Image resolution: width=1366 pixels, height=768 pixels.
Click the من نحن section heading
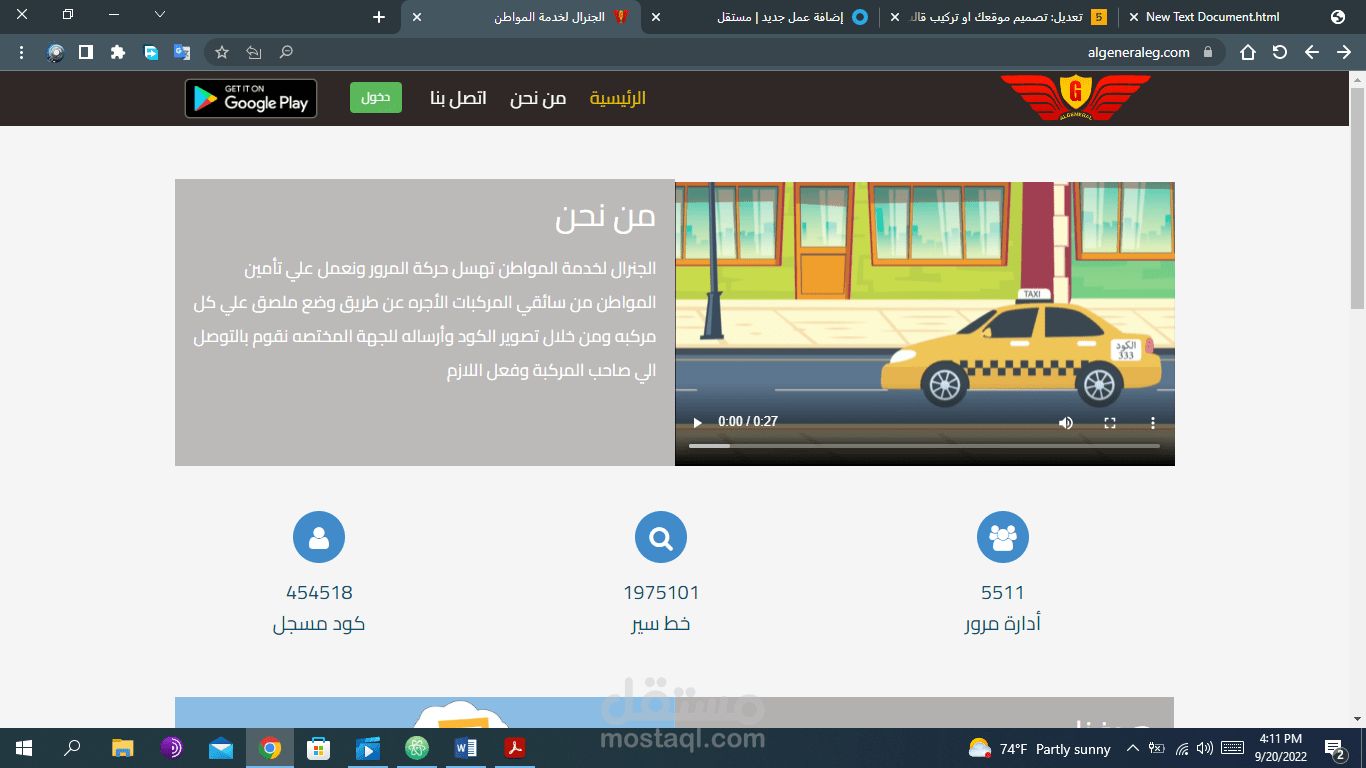[x=606, y=217]
